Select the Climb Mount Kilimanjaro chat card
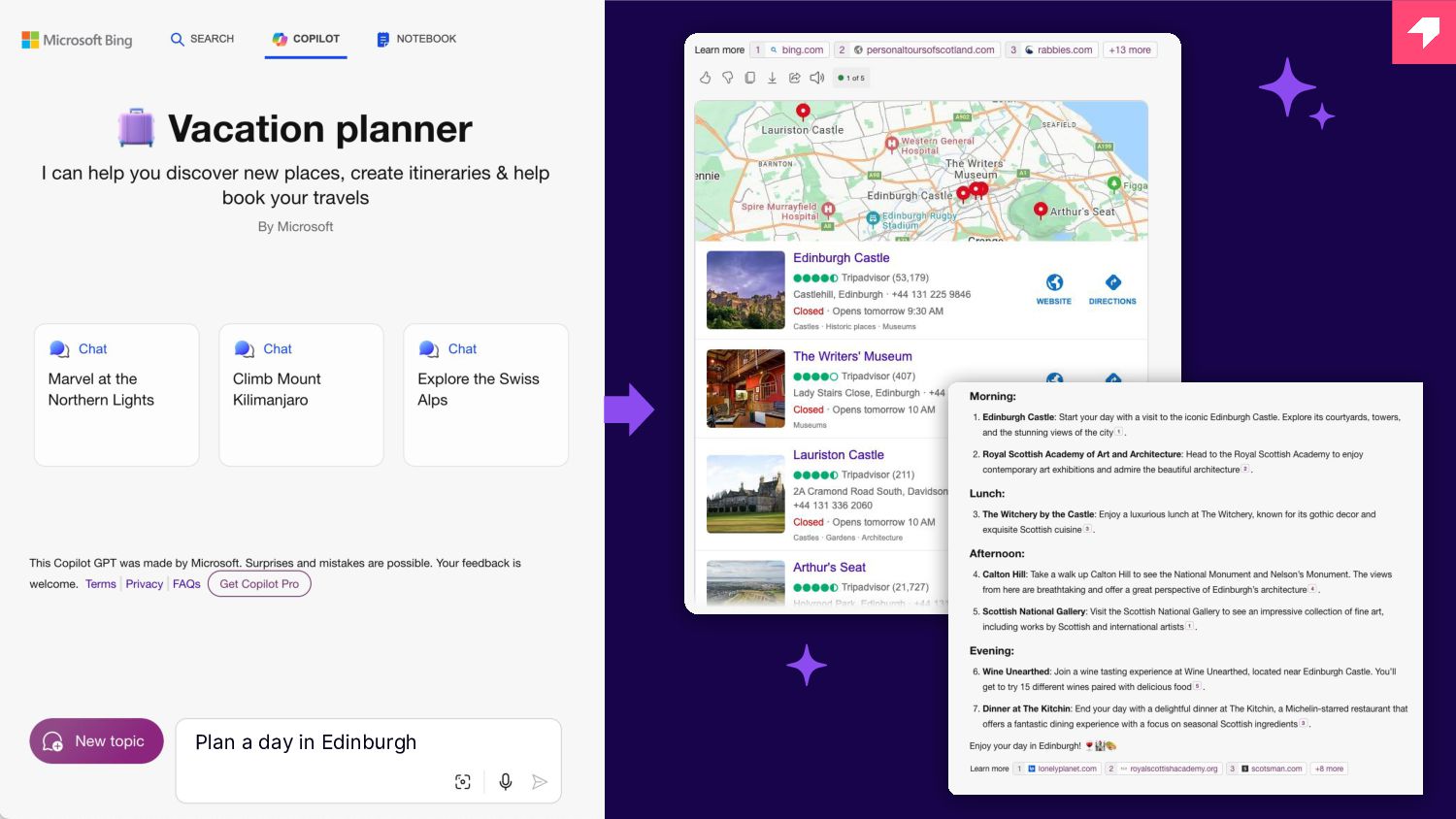Image resolution: width=1456 pixels, height=819 pixels. point(301,395)
